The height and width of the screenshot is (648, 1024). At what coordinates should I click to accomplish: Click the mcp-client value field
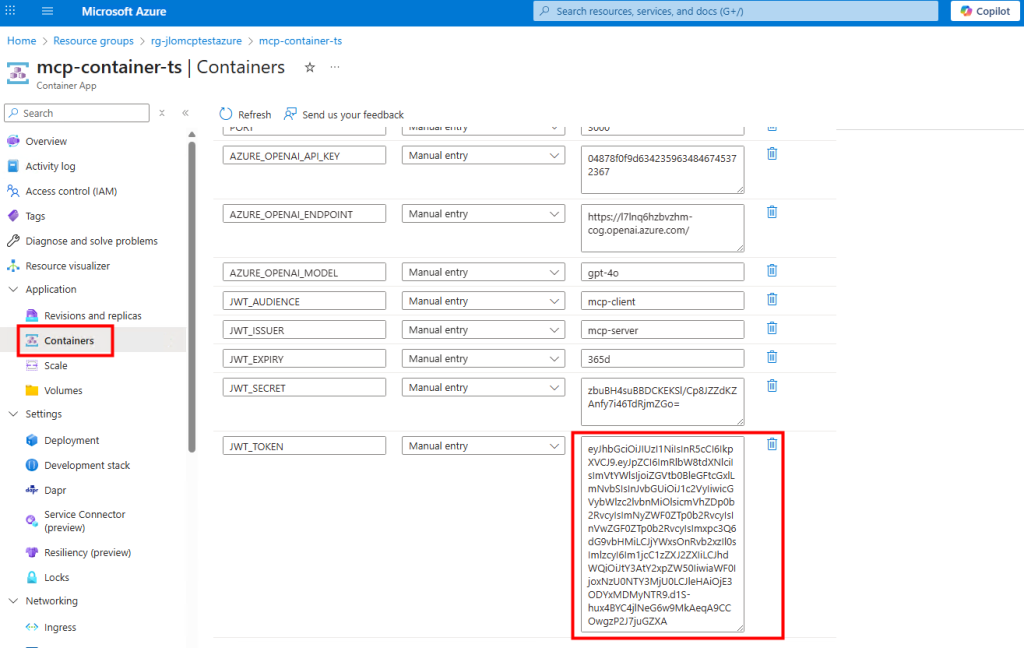662,300
